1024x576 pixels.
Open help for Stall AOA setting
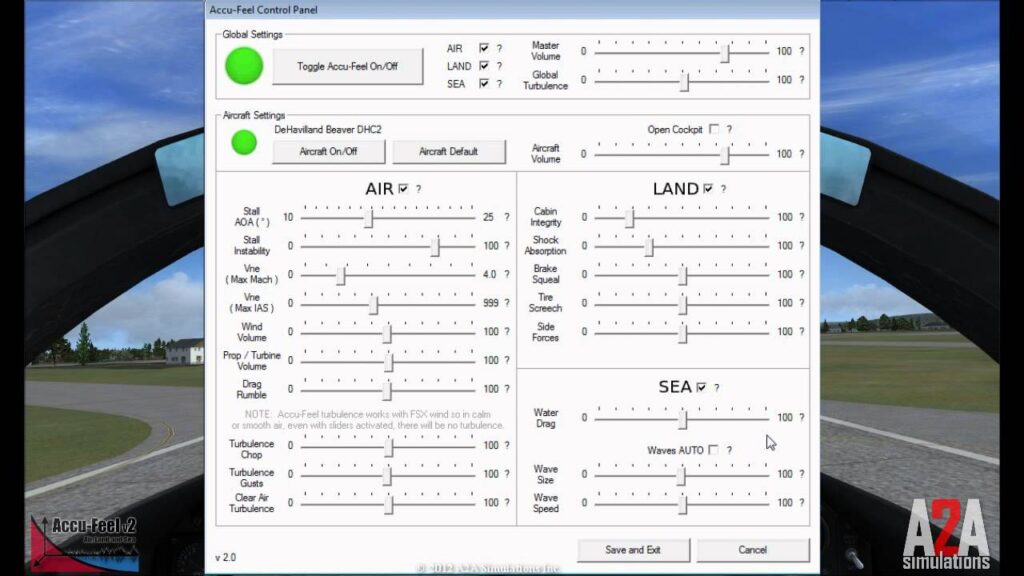click(x=508, y=216)
